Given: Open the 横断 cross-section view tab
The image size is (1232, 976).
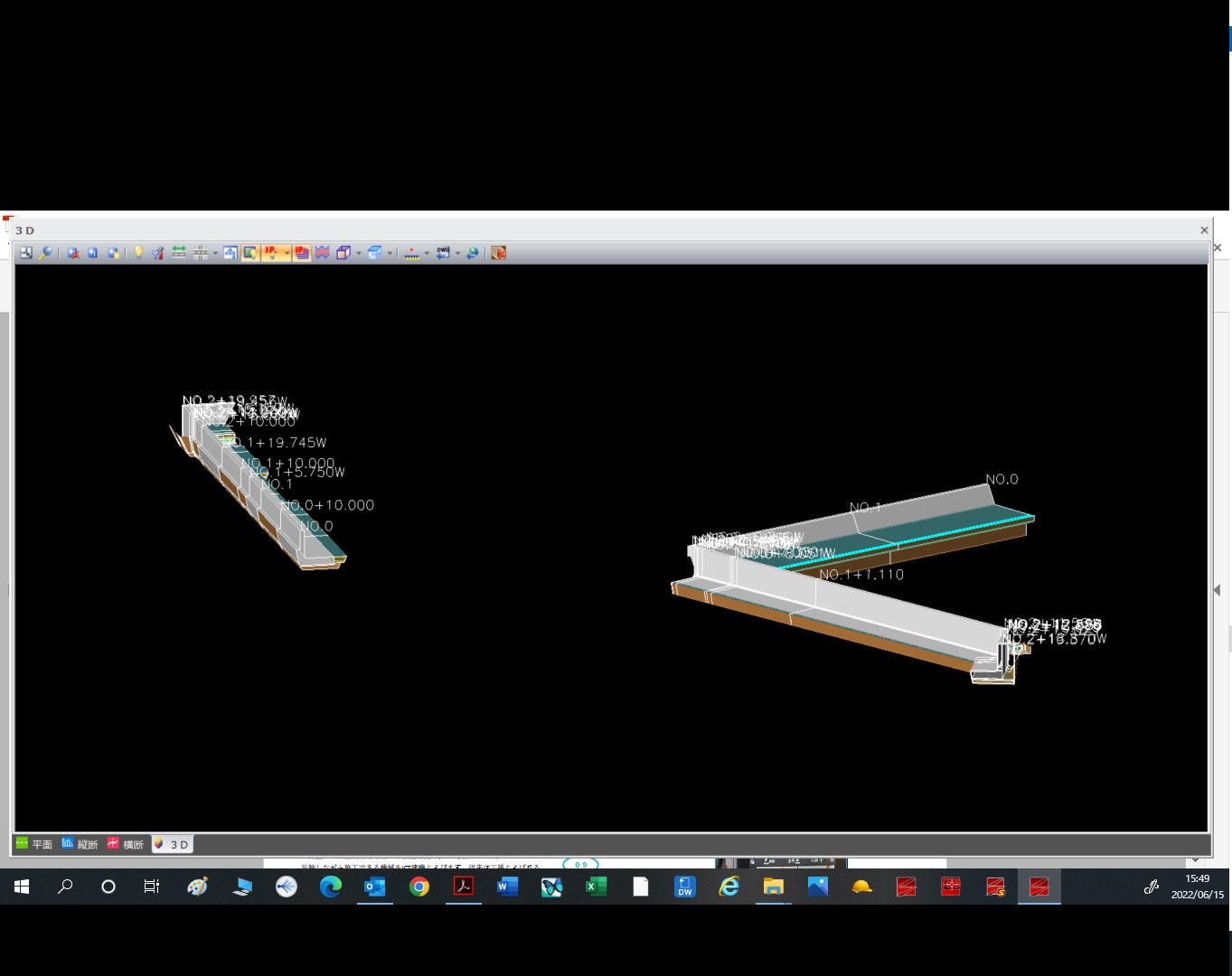Looking at the screenshot, I should coord(126,844).
